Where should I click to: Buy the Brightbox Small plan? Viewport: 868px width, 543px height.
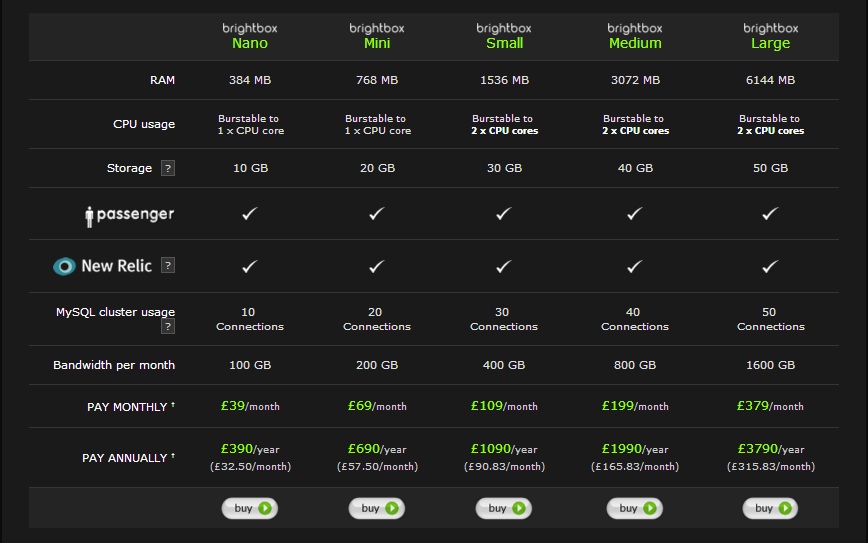[x=503, y=508]
